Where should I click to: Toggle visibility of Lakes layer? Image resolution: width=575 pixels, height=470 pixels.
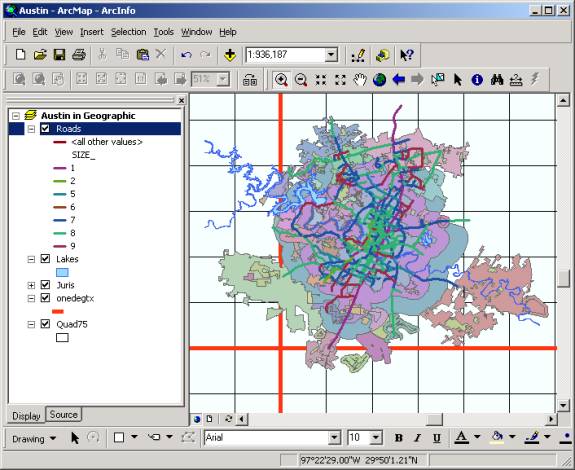[x=45, y=259]
